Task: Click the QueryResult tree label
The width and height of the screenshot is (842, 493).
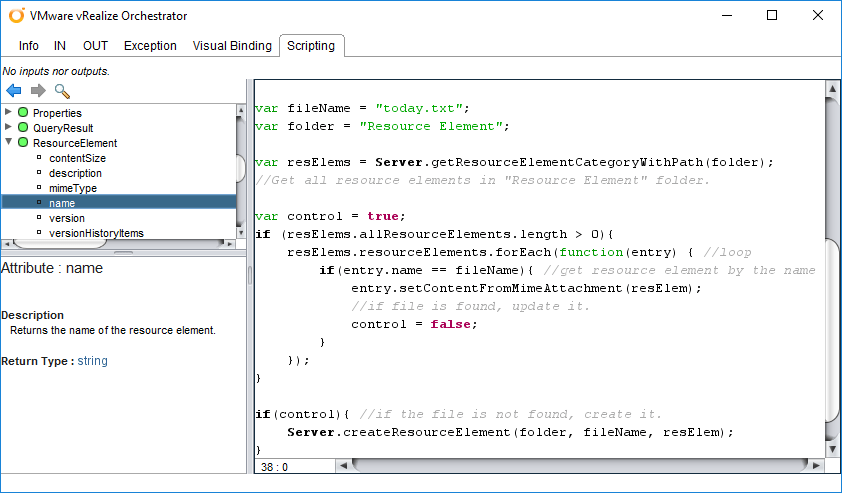Action: [x=63, y=128]
